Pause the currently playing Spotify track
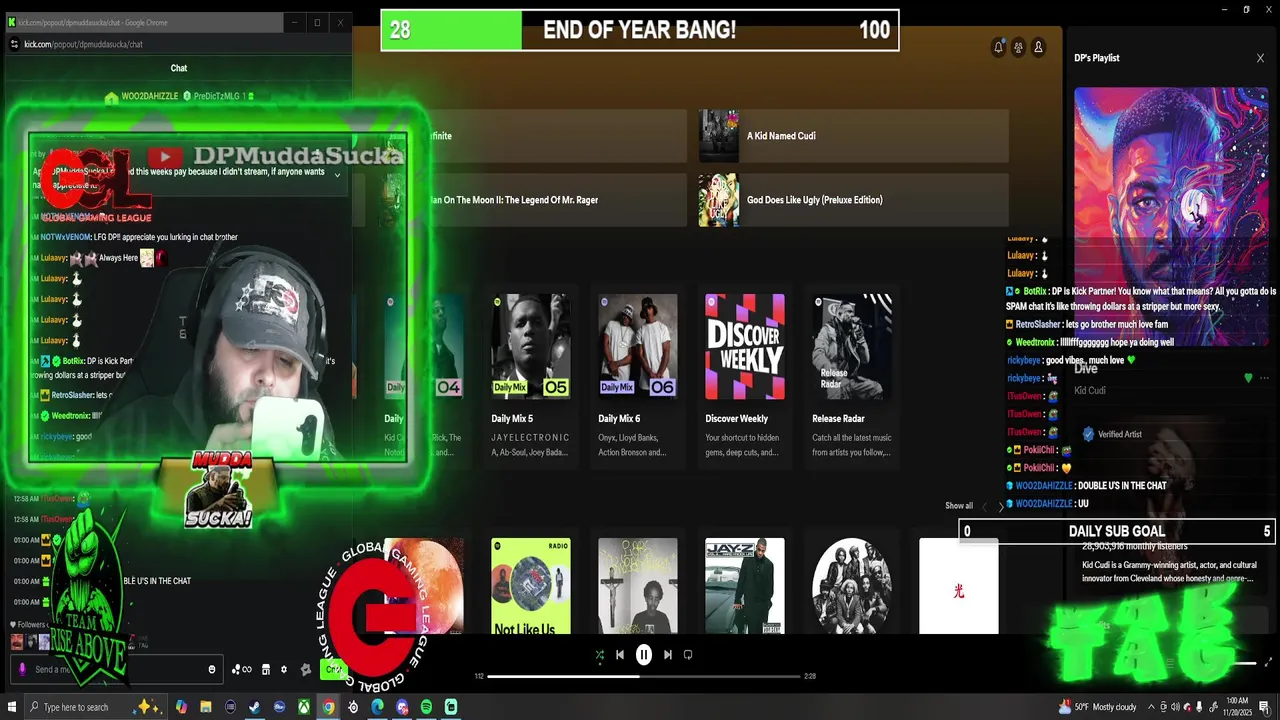Image resolution: width=1280 pixels, height=720 pixels. point(644,655)
